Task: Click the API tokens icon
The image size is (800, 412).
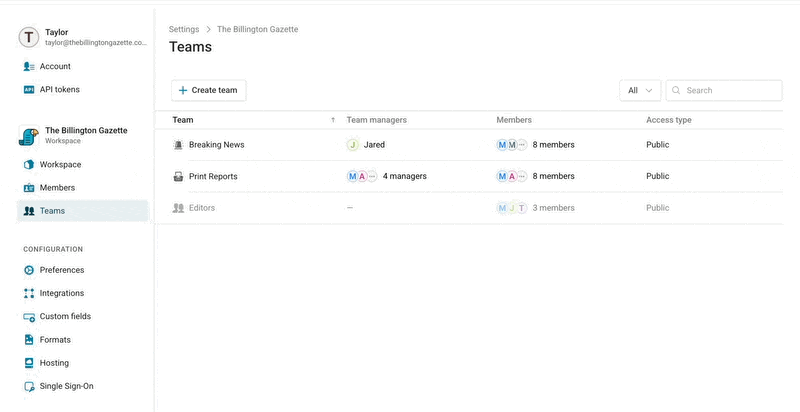Action: click(x=29, y=90)
